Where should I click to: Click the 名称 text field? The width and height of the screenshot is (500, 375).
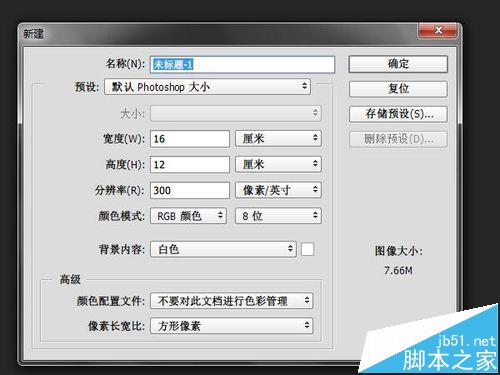(x=242, y=64)
